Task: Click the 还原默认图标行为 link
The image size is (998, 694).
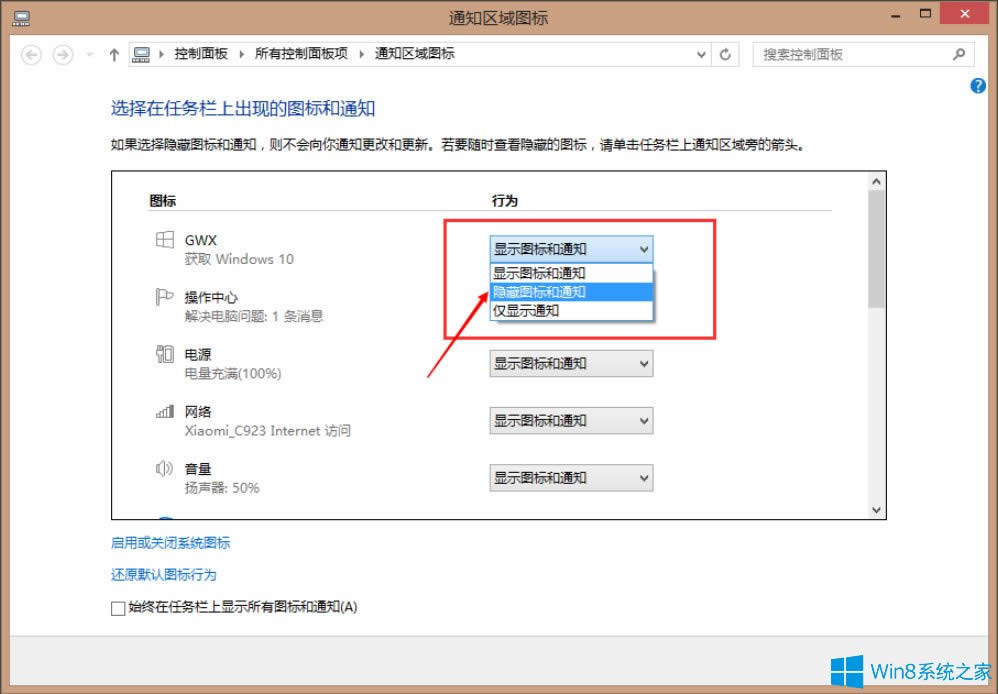Action: tap(162, 574)
